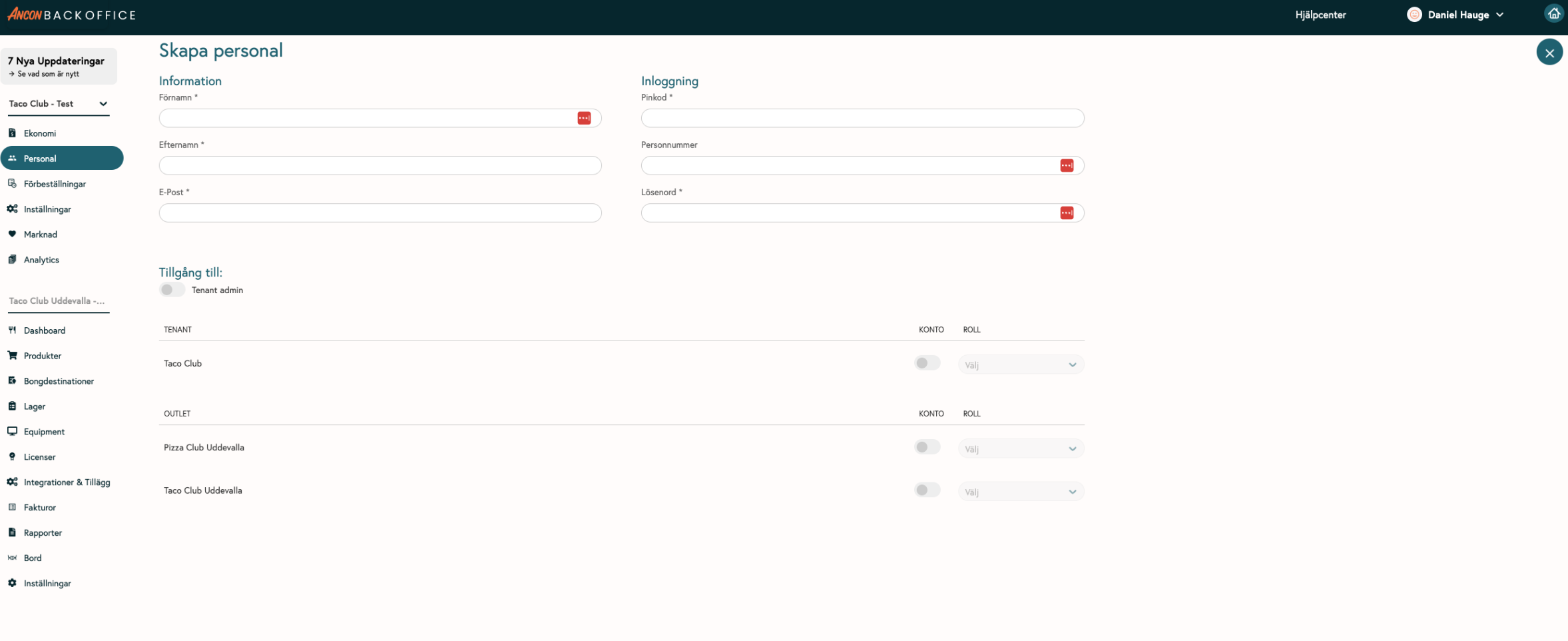
Task: Click Se vad som är nytt
Action: (44, 74)
